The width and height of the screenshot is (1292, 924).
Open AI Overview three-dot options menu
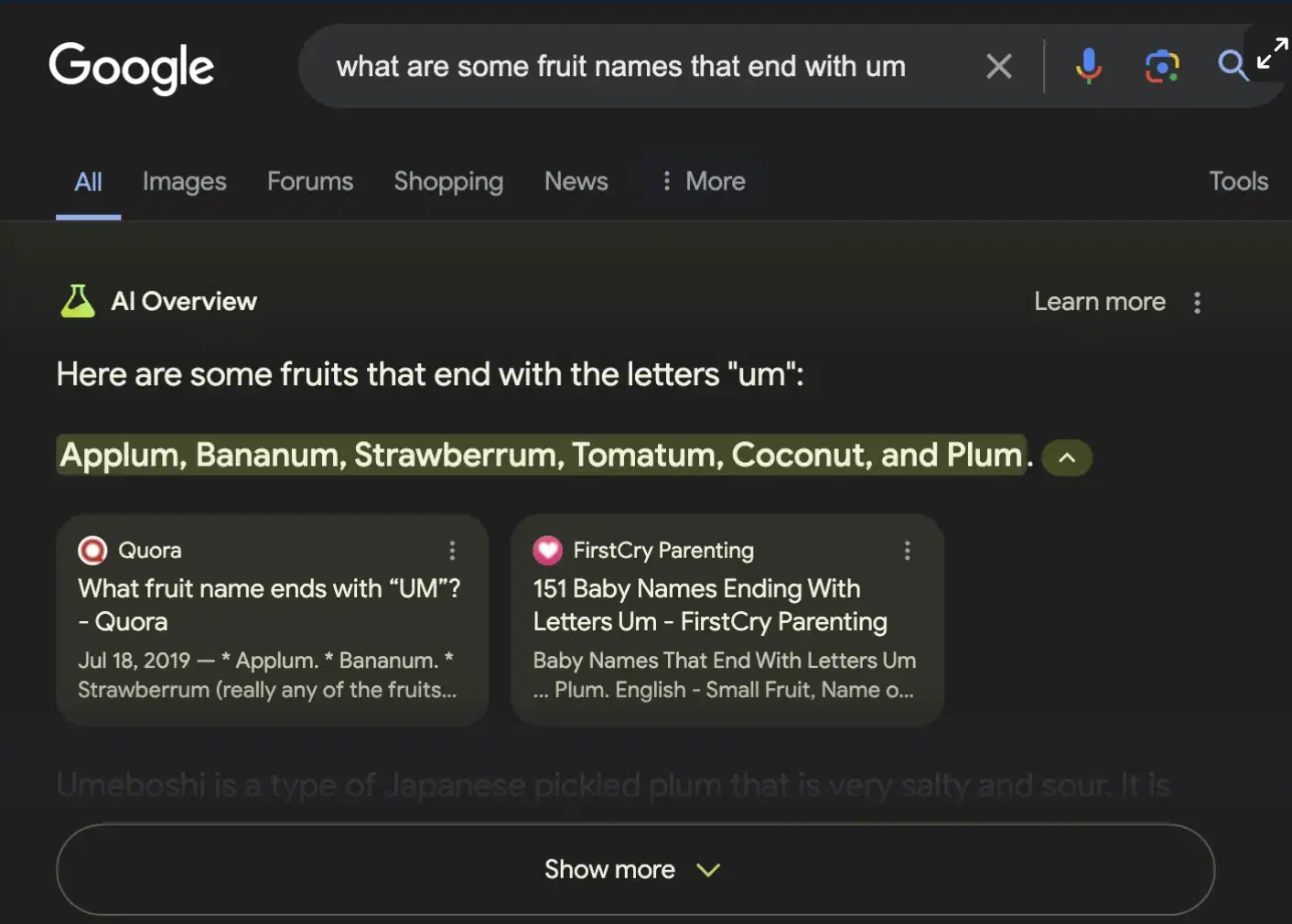click(x=1197, y=302)
